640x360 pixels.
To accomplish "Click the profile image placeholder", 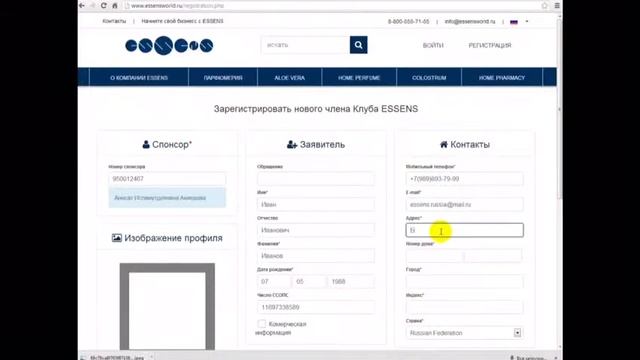I will pos(167,307).
